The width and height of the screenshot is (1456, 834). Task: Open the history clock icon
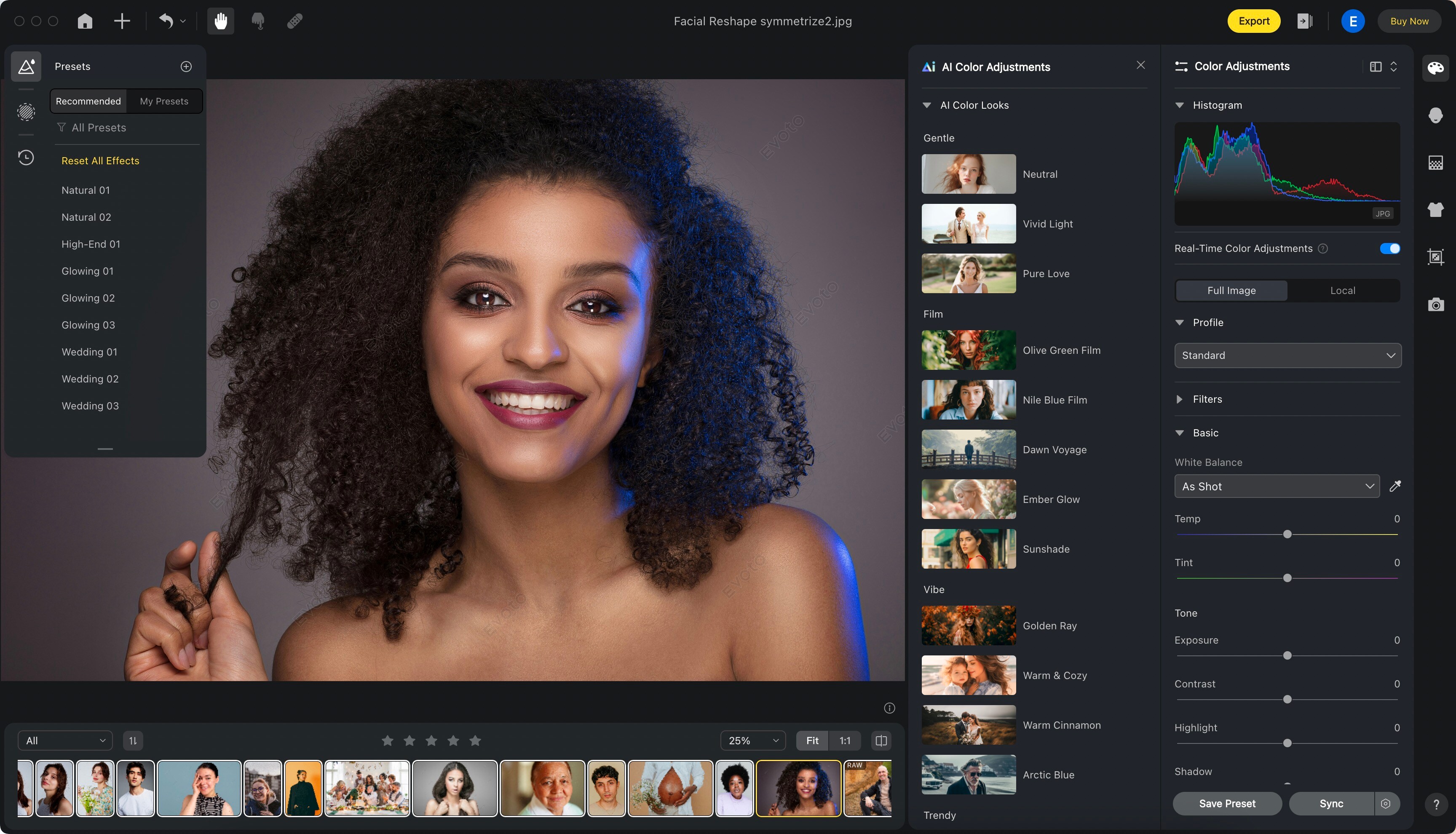coord(27,158)
